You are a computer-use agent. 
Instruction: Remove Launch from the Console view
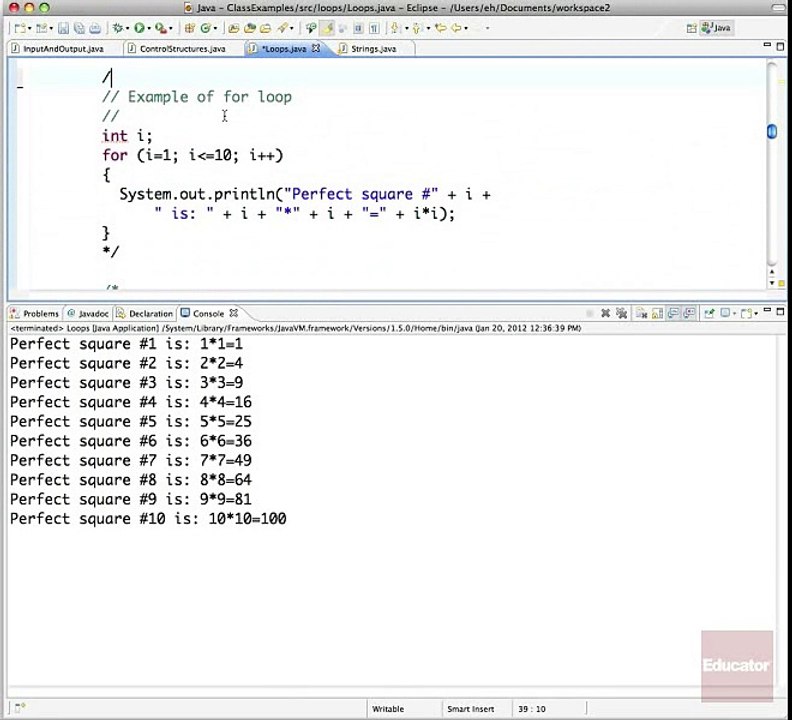click(606, 314)
